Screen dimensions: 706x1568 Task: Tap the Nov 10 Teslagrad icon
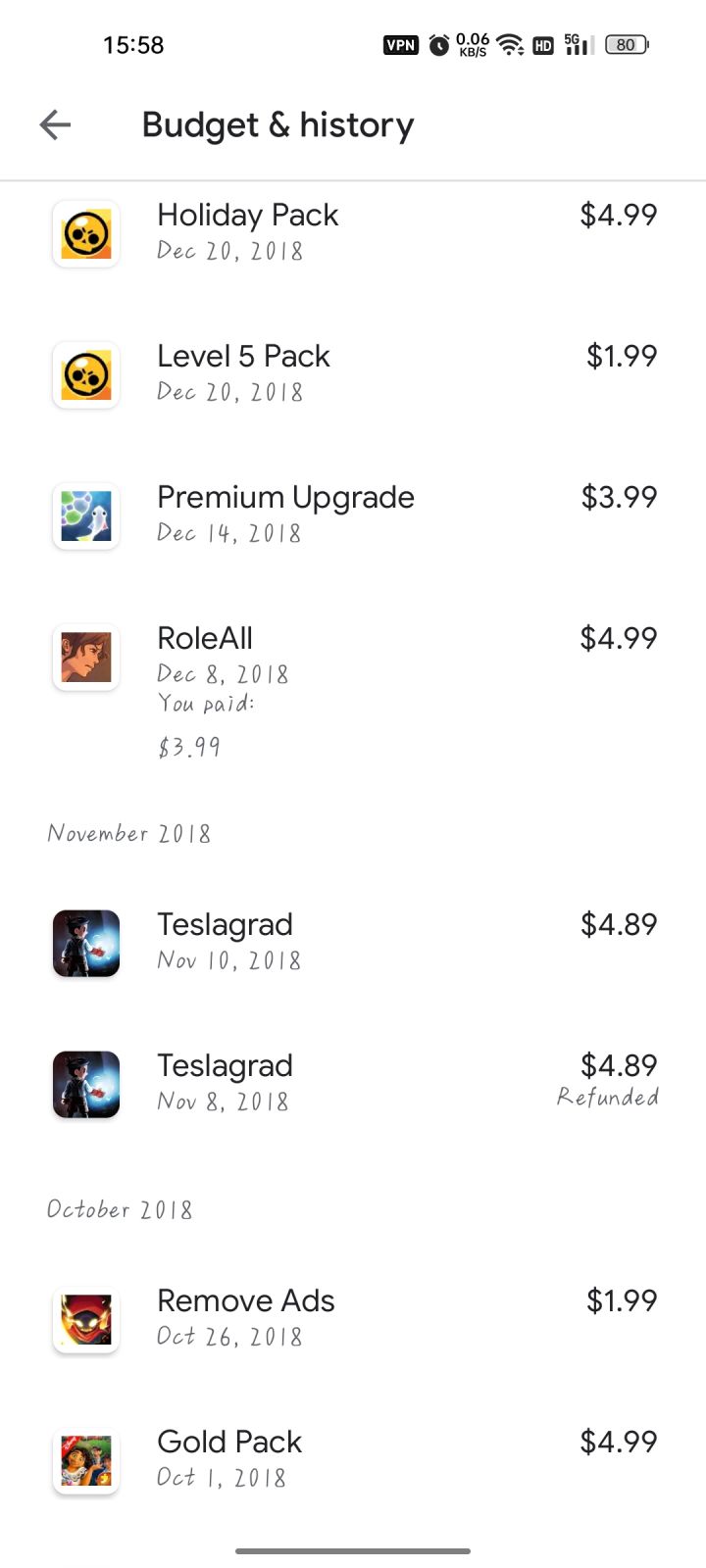(86, 944)
